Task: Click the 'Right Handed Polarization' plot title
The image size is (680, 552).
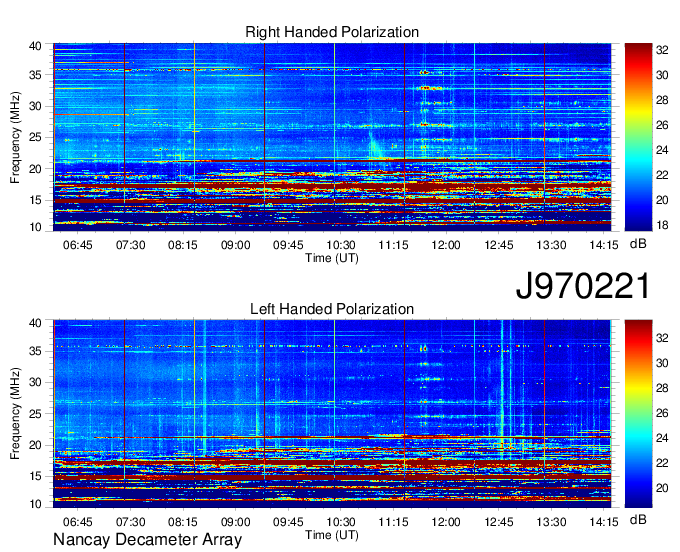Action: click(332, 32)
